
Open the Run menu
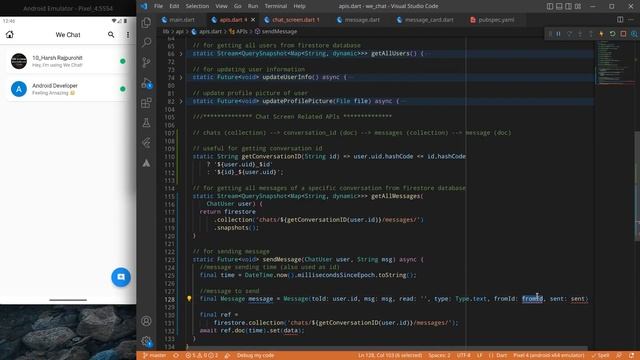coord(253,6)
